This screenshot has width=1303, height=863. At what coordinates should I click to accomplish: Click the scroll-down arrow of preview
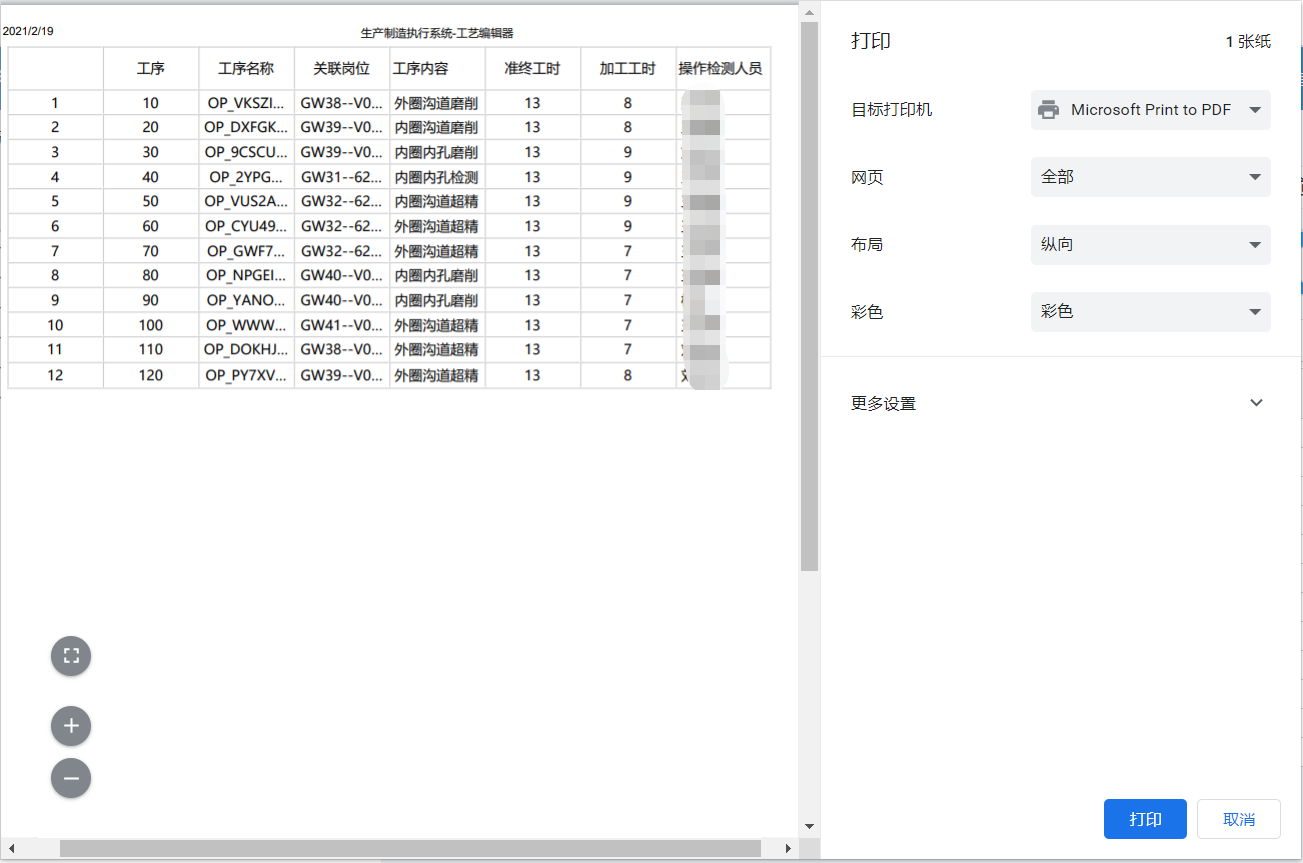click(x=810, y=827)
